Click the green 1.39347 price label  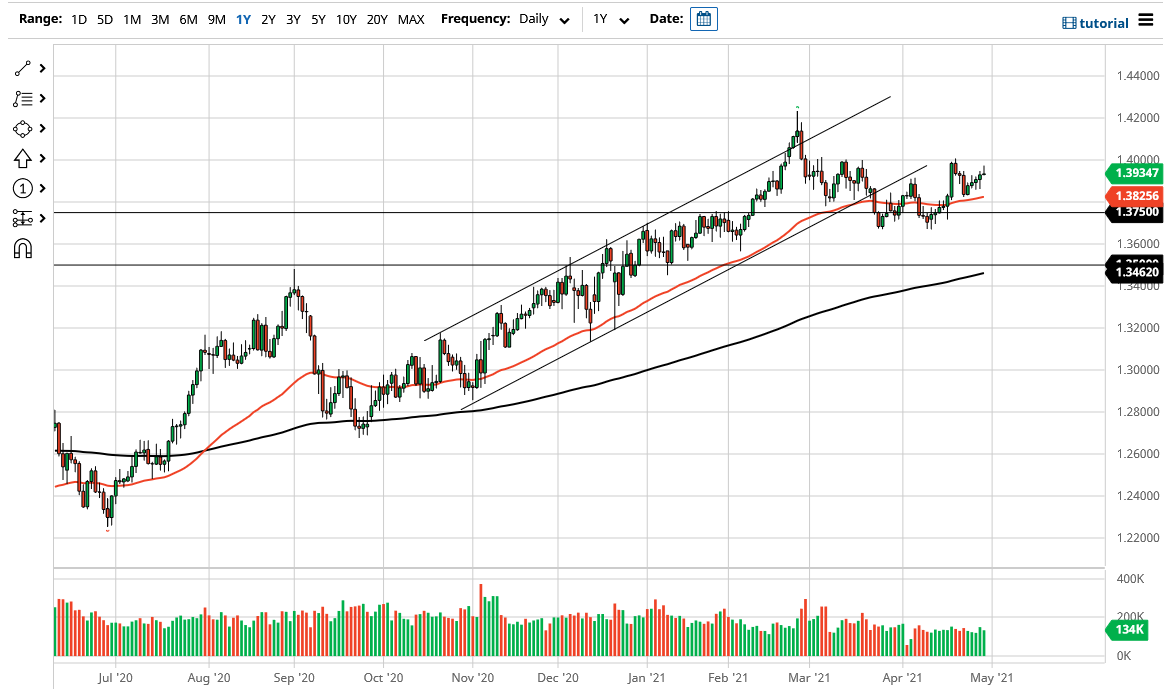coord(1135,173)
